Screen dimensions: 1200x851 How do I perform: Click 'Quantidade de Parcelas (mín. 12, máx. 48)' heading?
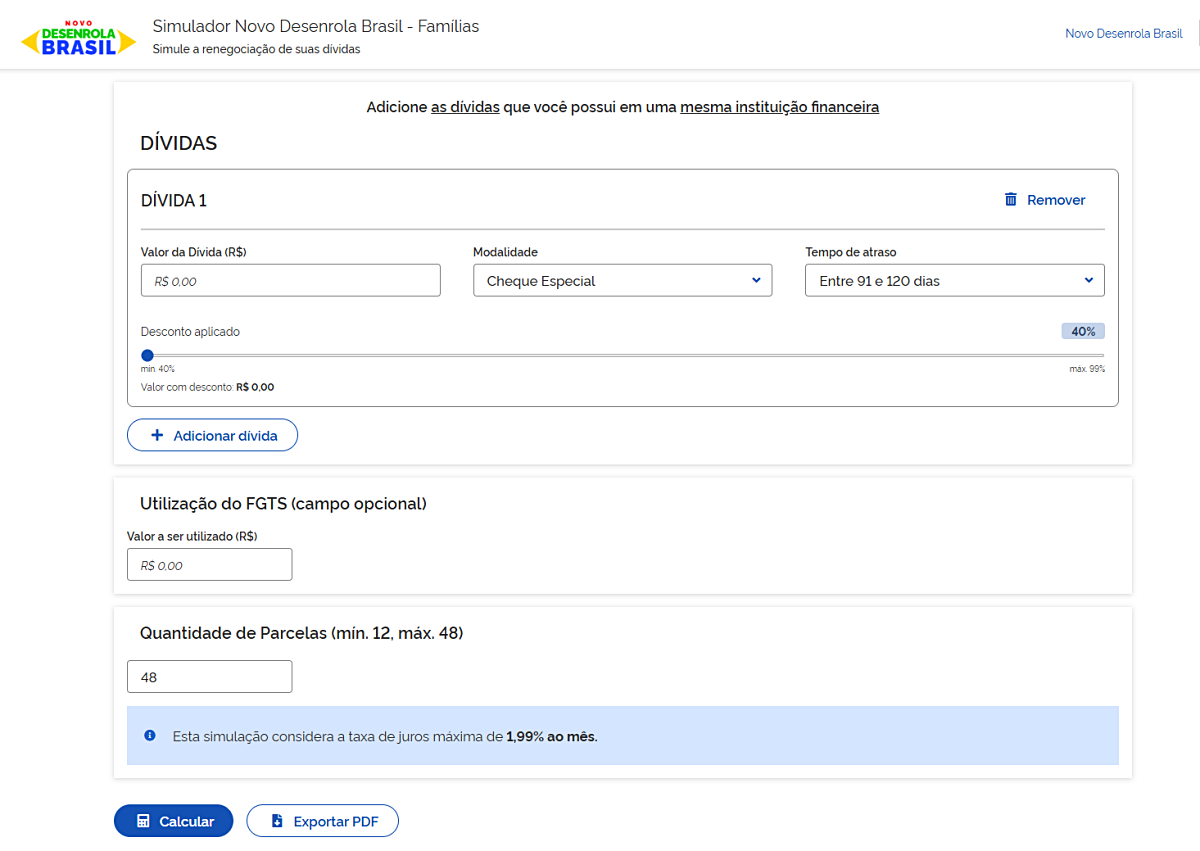[x=302, y=633]
